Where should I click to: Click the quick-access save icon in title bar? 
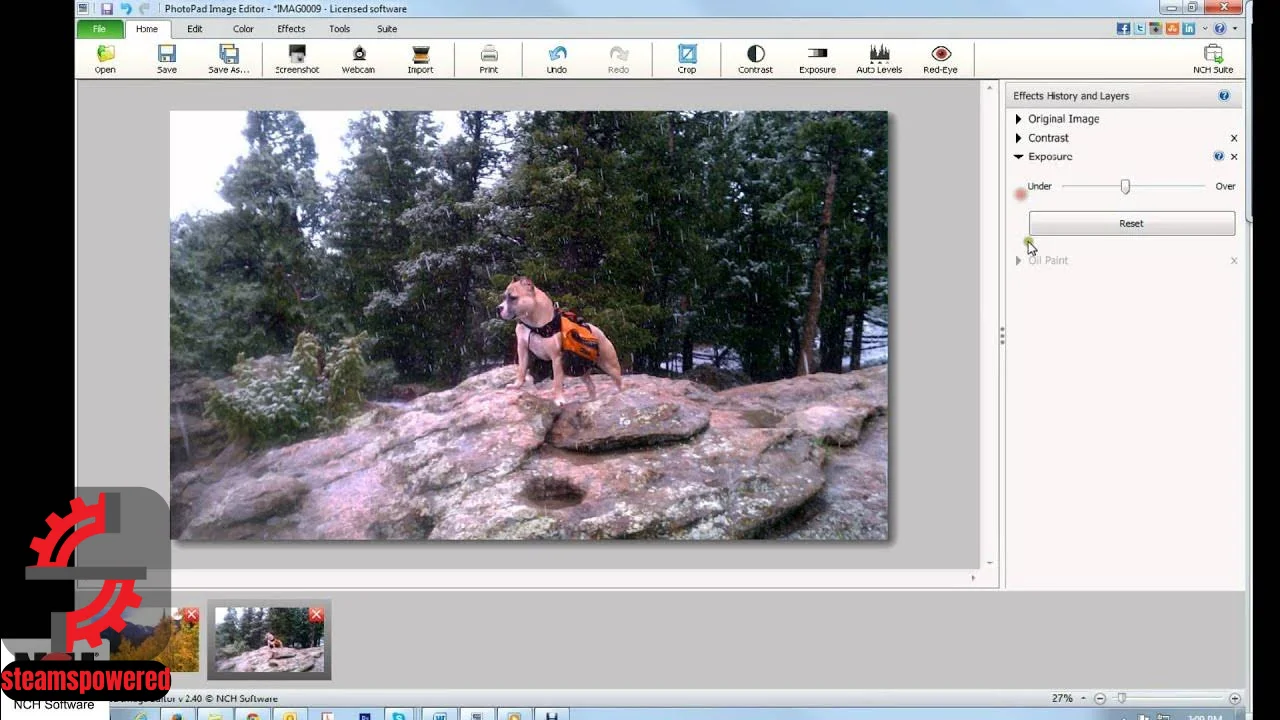click(x=106, y=9)
